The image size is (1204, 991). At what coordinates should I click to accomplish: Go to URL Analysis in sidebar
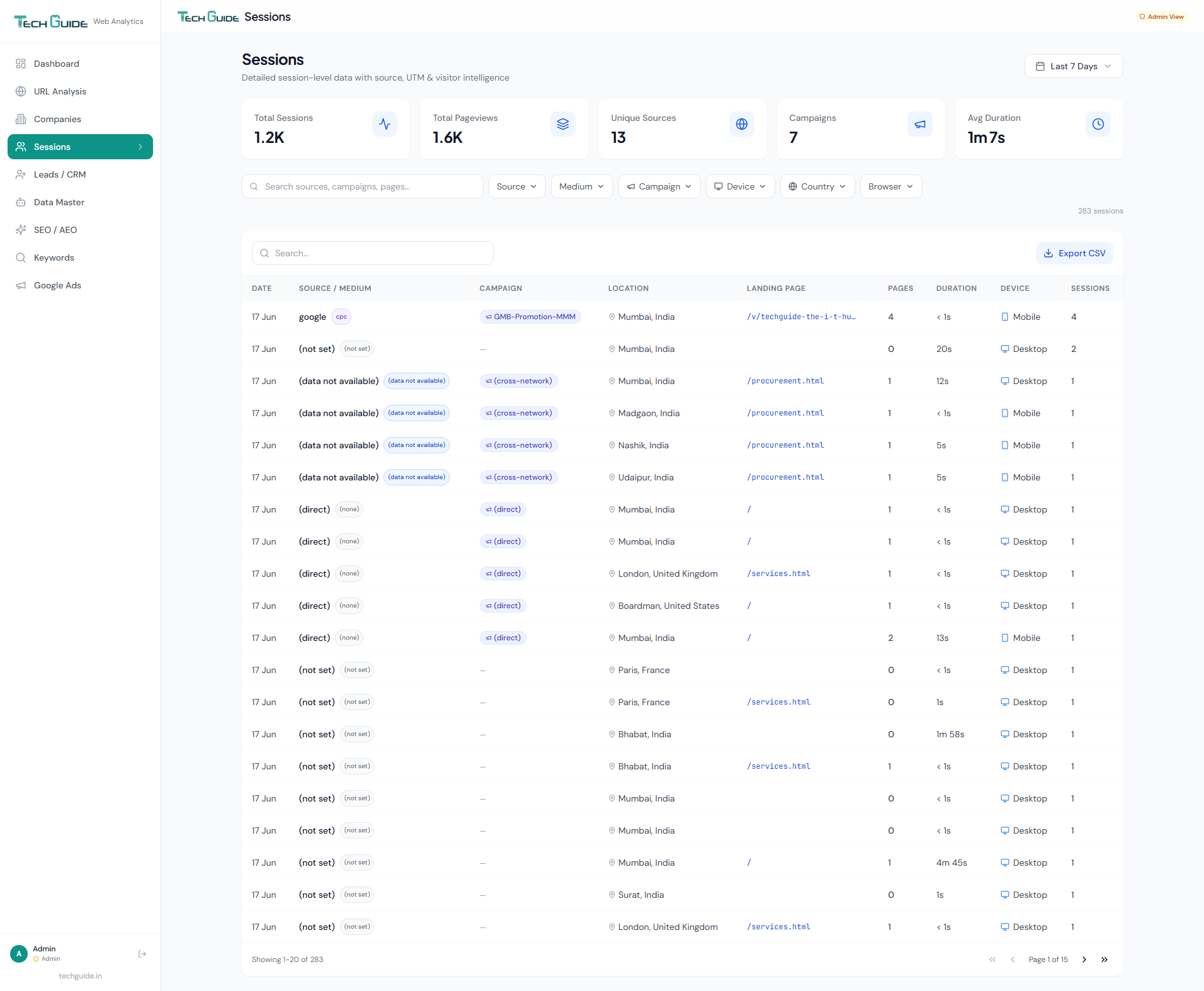click(80, 91)
